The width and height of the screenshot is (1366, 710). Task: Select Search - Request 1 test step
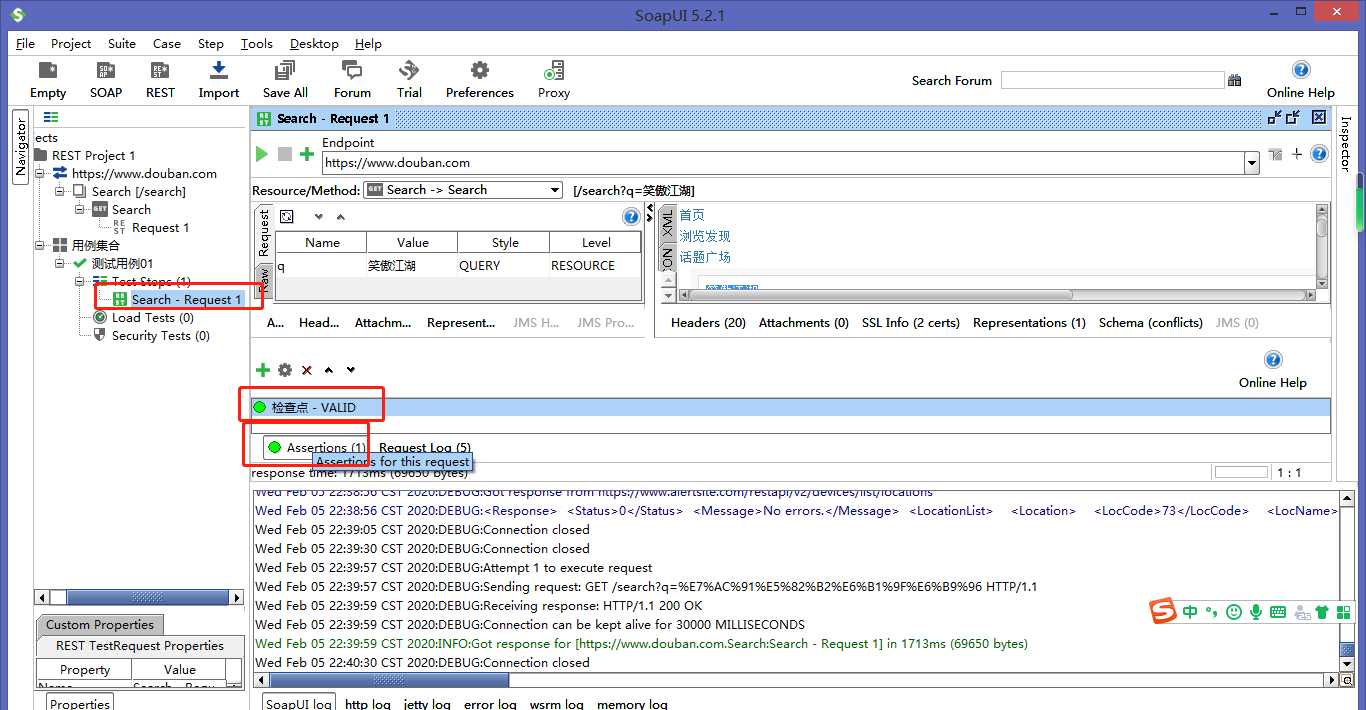(178, 299)
